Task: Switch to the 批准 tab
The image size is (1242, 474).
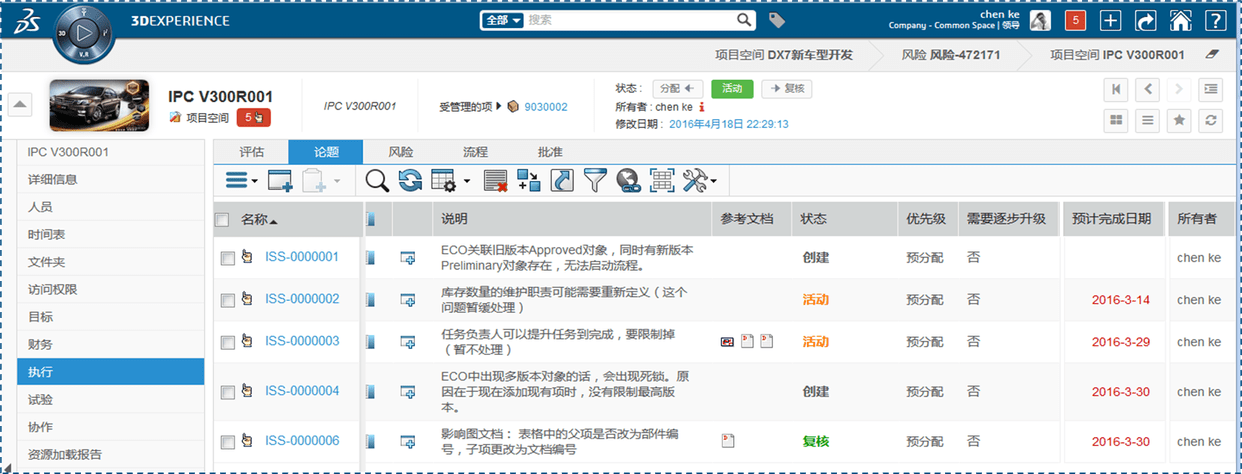Action: click(550, 152)
